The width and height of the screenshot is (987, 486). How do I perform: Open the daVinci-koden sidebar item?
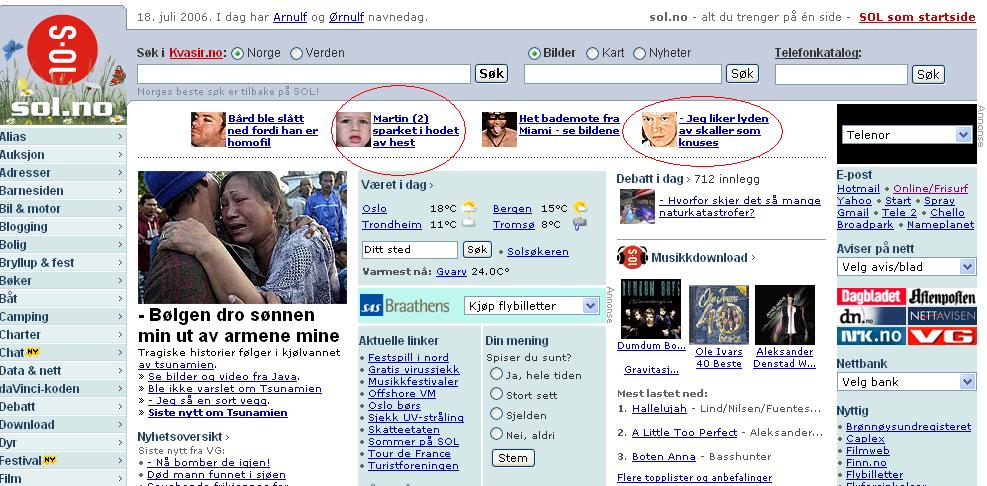click(63, 388)
